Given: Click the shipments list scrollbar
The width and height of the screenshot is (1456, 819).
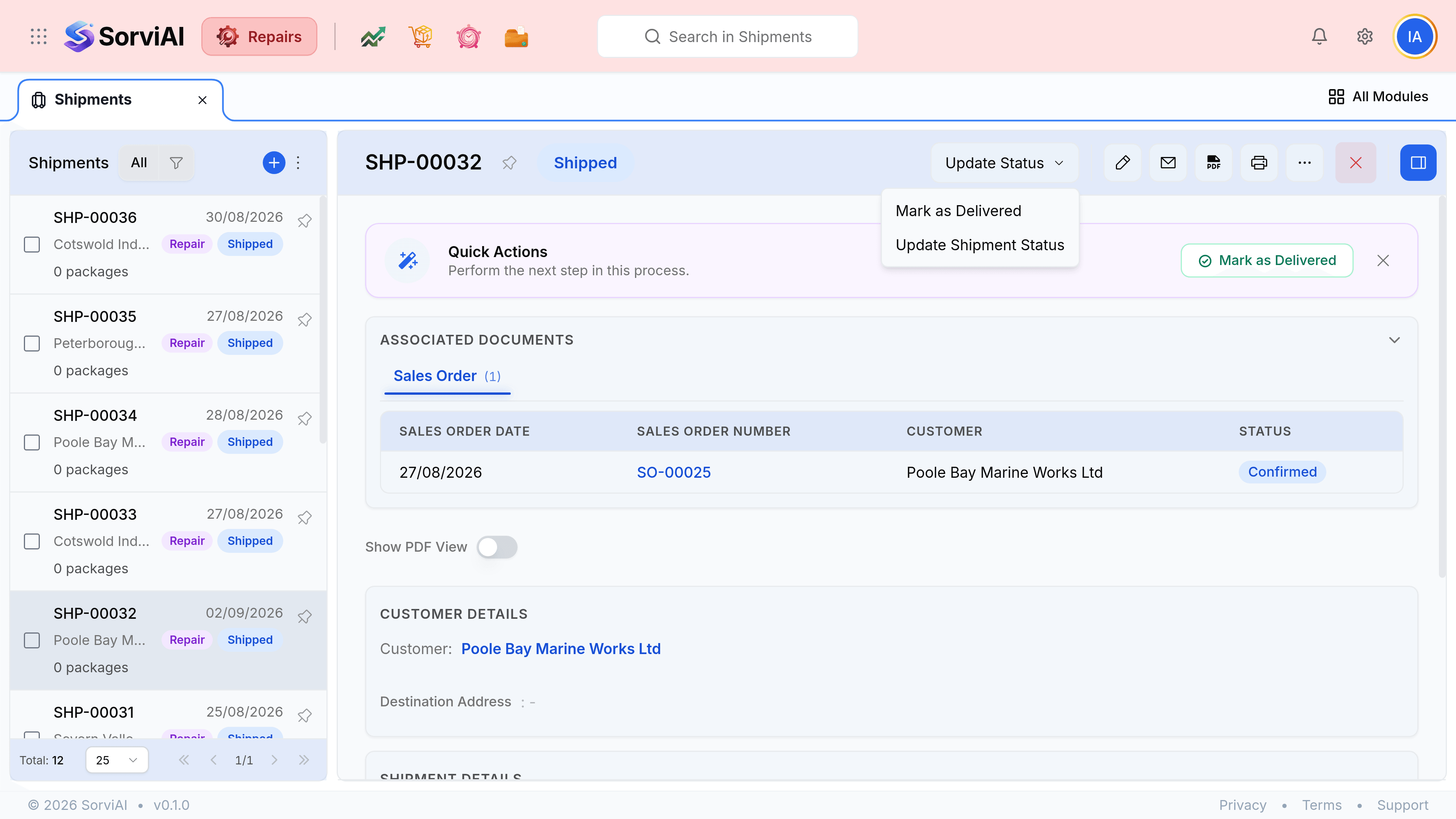Looking at the screenshot, I should [x=323, y=319].
